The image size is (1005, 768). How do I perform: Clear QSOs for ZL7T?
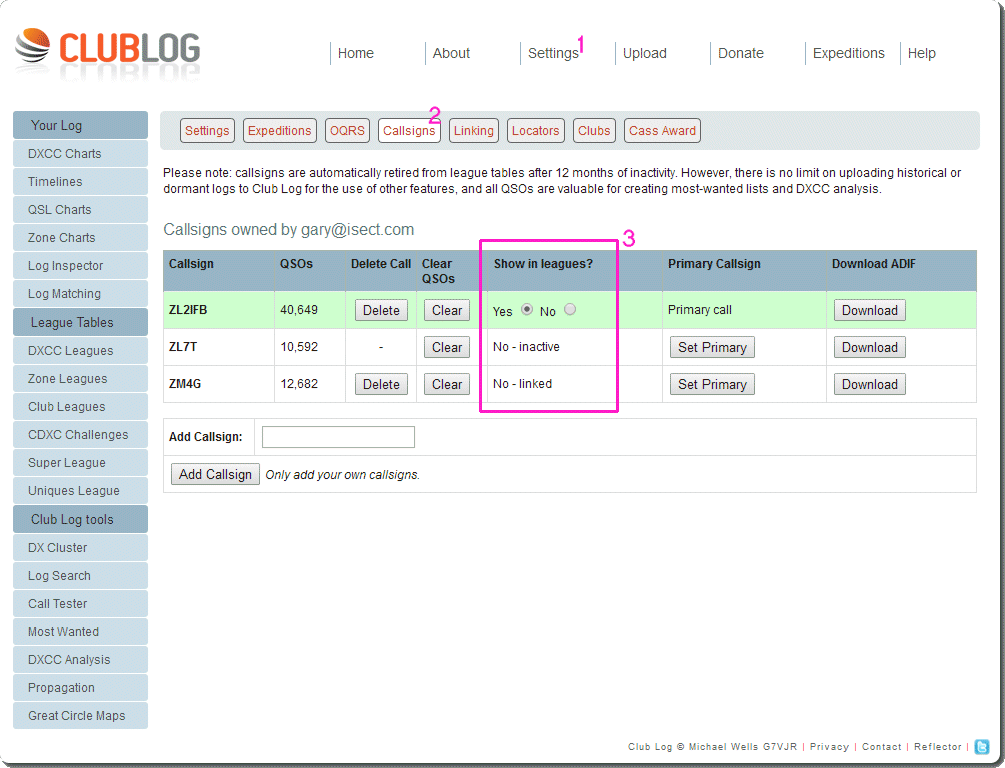click(x=447, y=348)
